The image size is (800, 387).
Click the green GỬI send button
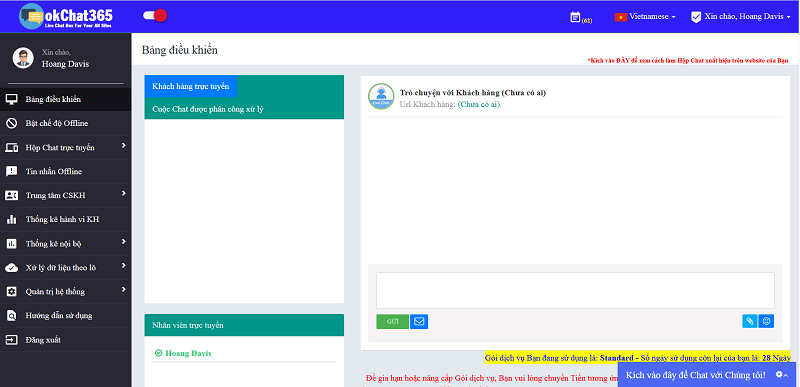pos(392,322)
